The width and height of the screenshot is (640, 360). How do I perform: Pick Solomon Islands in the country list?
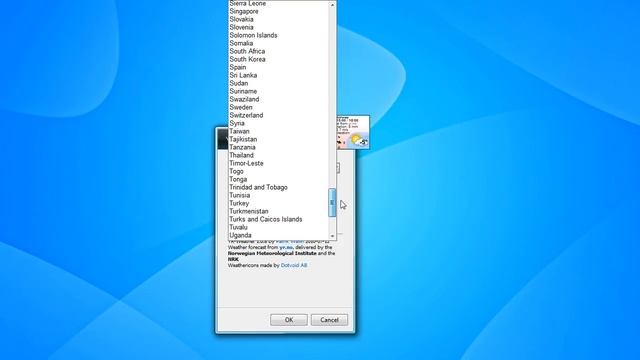click(x=278, y=36)
